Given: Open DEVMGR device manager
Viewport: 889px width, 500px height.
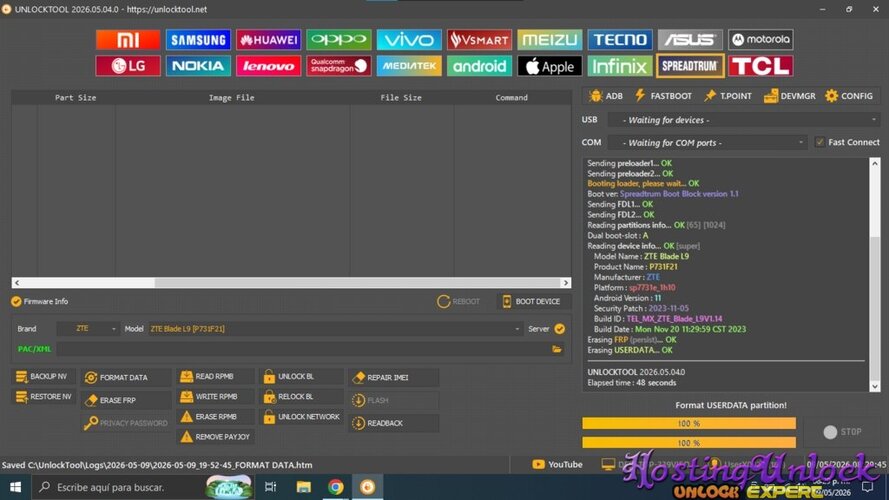Looking at the screenshot, I should coord(789,96).
